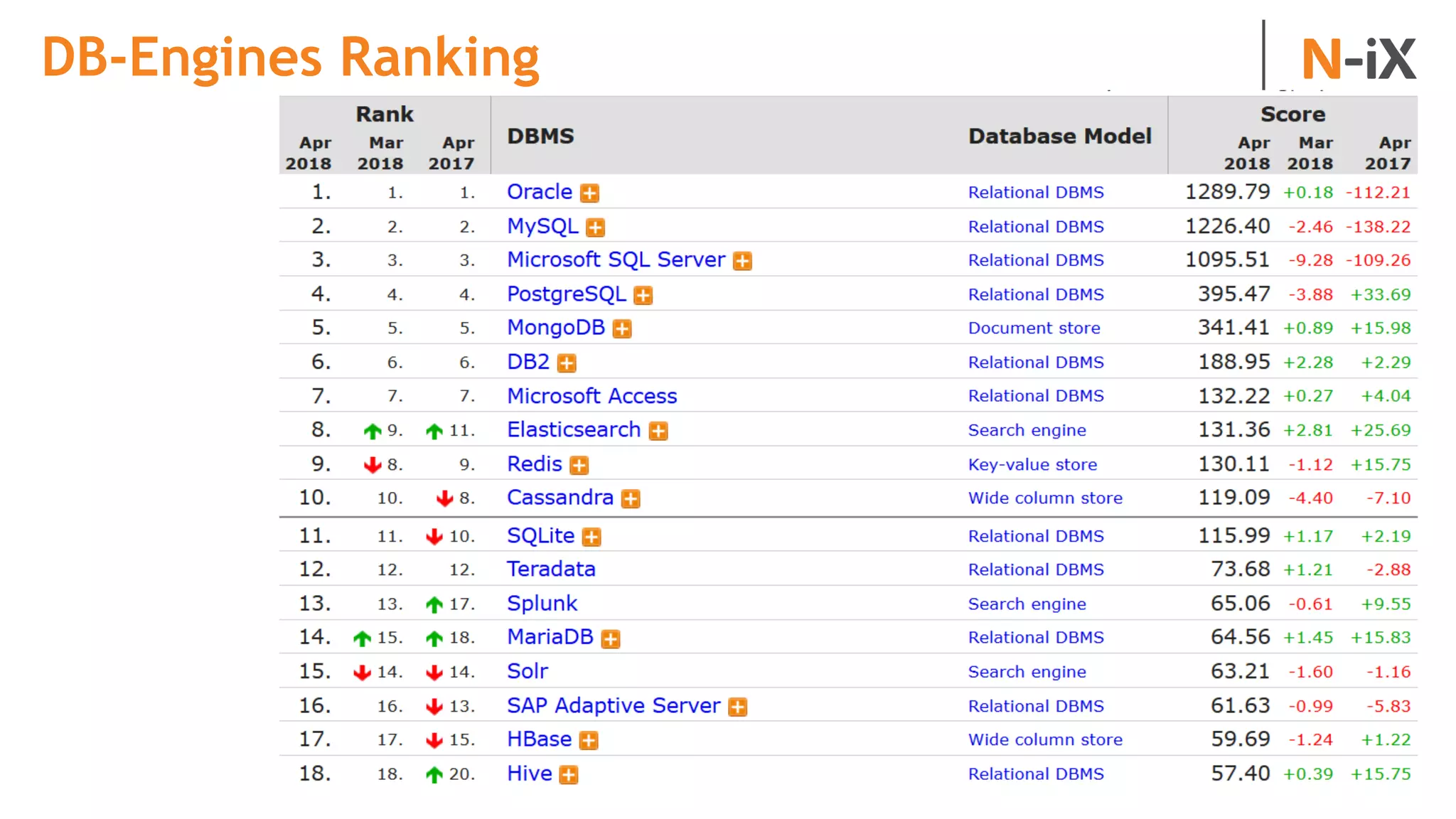Click the N-iX logo
Image resolution: width=1456 pixels, height=819 pixels.
click(1359, 58)
